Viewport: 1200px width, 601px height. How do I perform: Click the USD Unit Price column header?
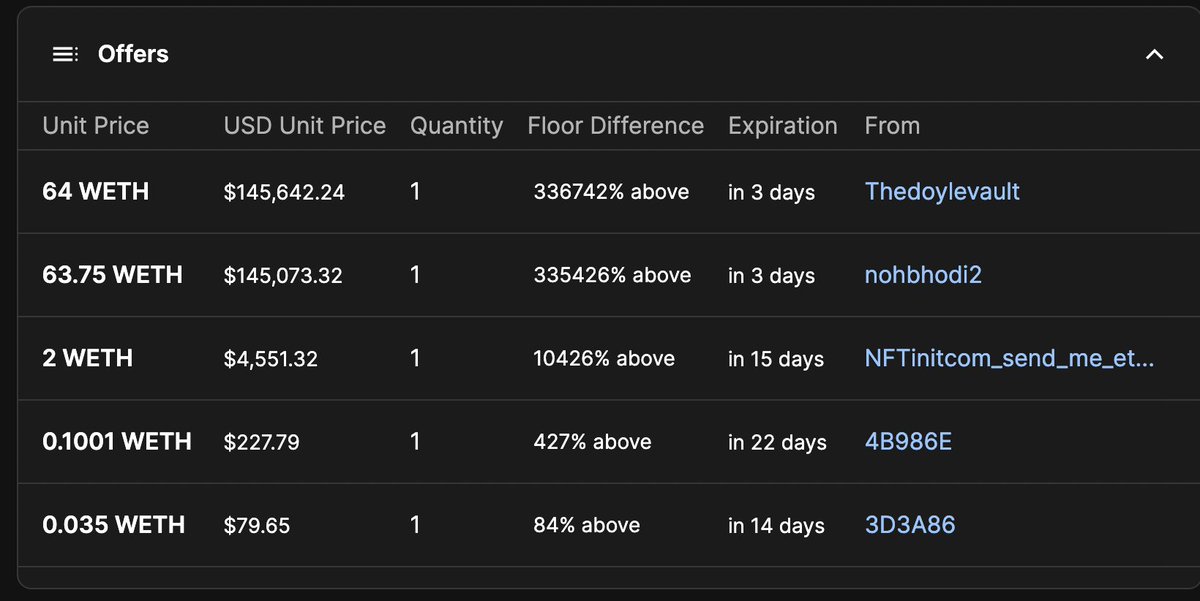(x=305, y=126)
